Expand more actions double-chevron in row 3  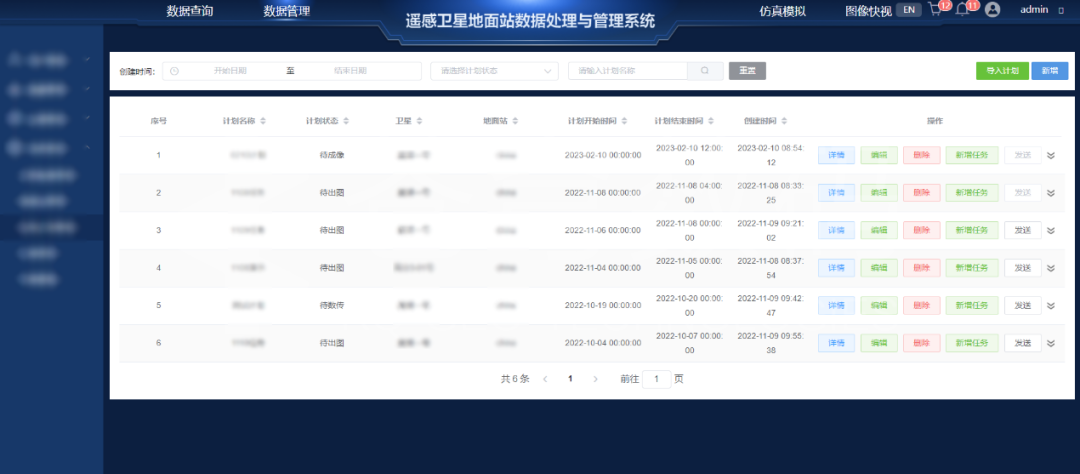pyautogui.click(x=1050, y=230)
